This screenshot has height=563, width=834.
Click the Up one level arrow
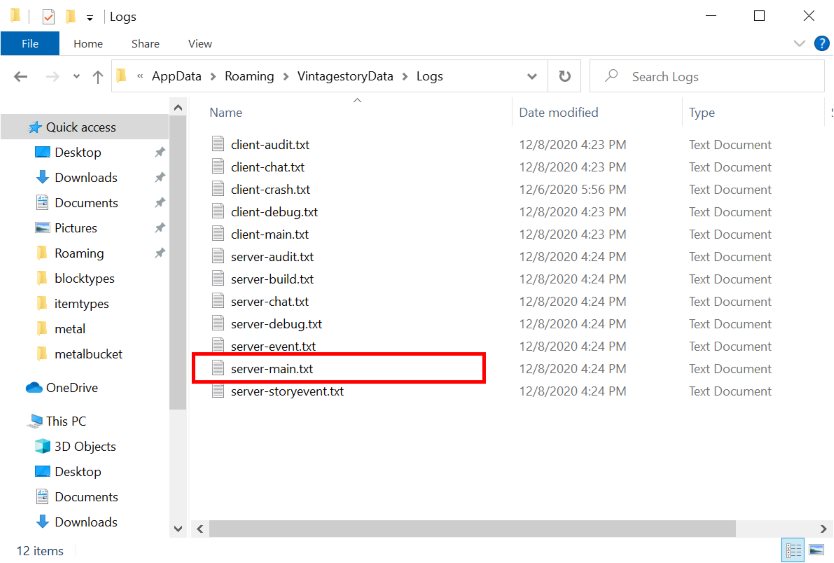click(98, 77)
